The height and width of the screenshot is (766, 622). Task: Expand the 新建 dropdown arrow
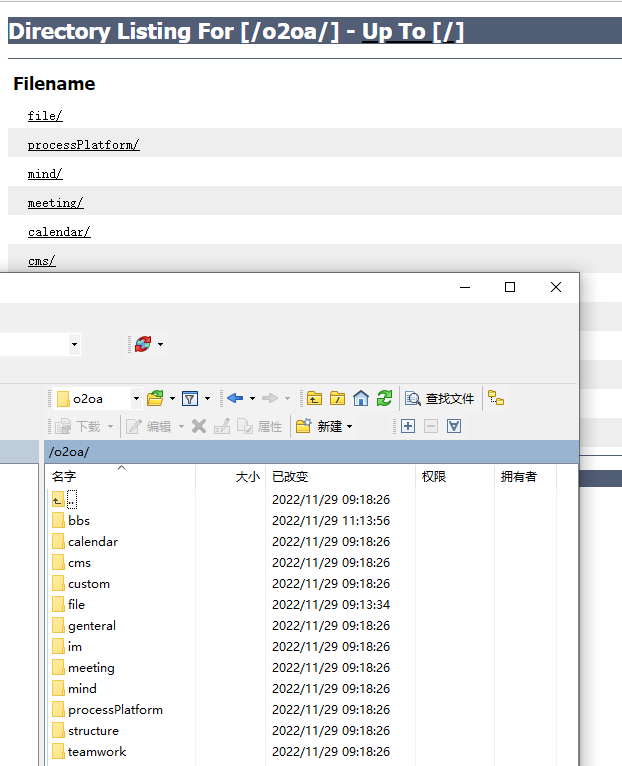coord(349,426)
